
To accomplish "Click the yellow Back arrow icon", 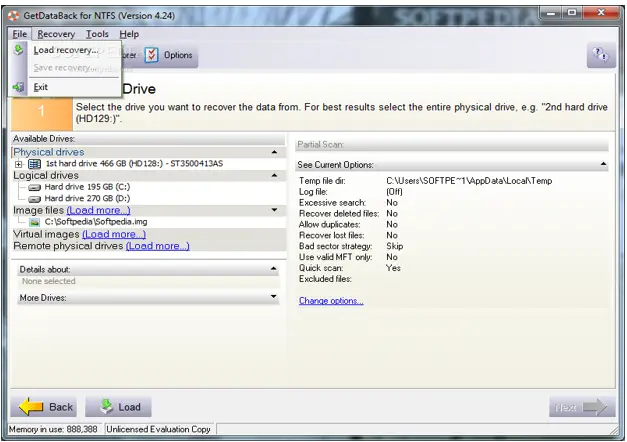I will click(31, 407).
